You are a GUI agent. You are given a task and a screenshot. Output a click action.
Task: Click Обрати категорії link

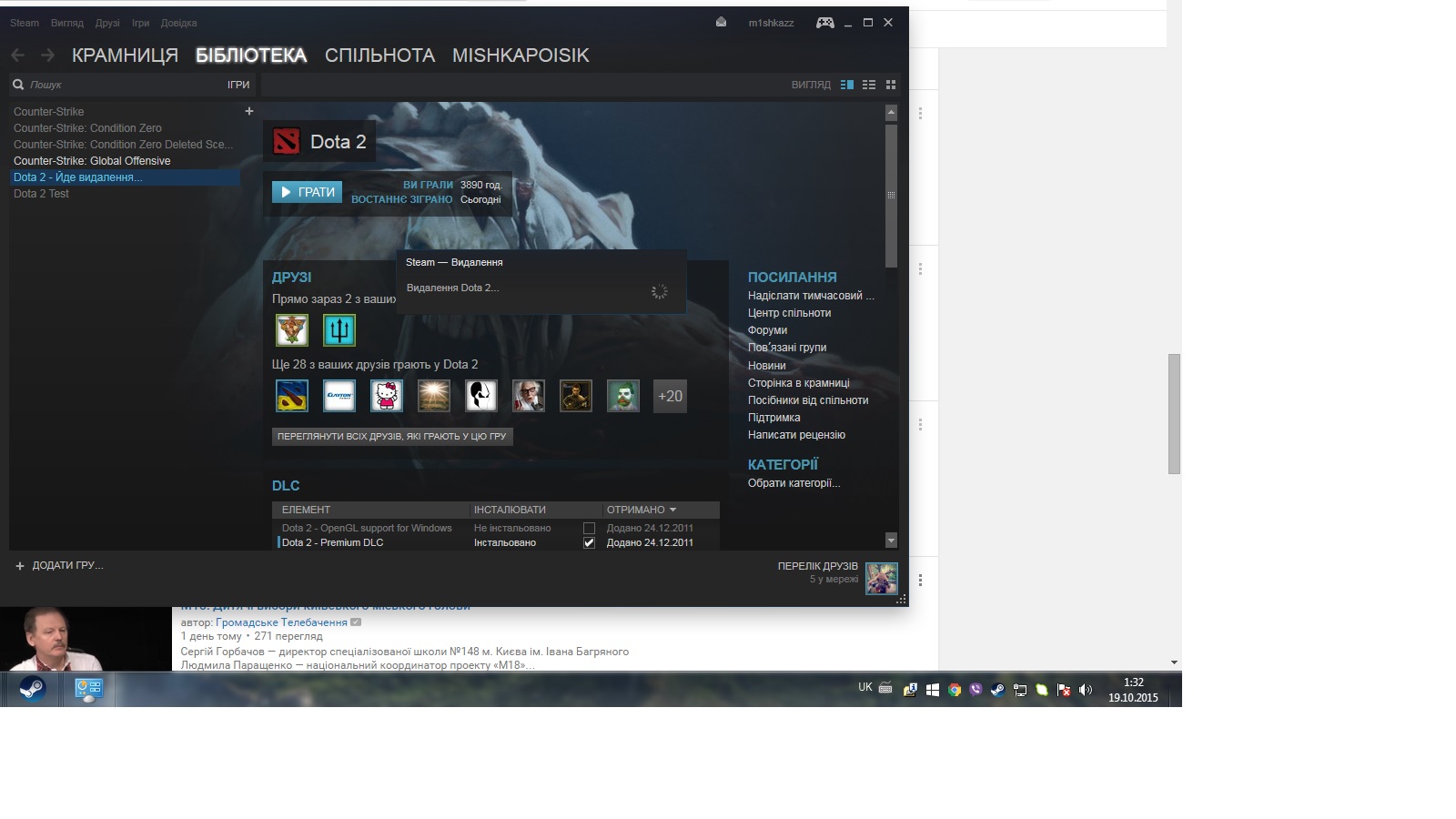794,483
